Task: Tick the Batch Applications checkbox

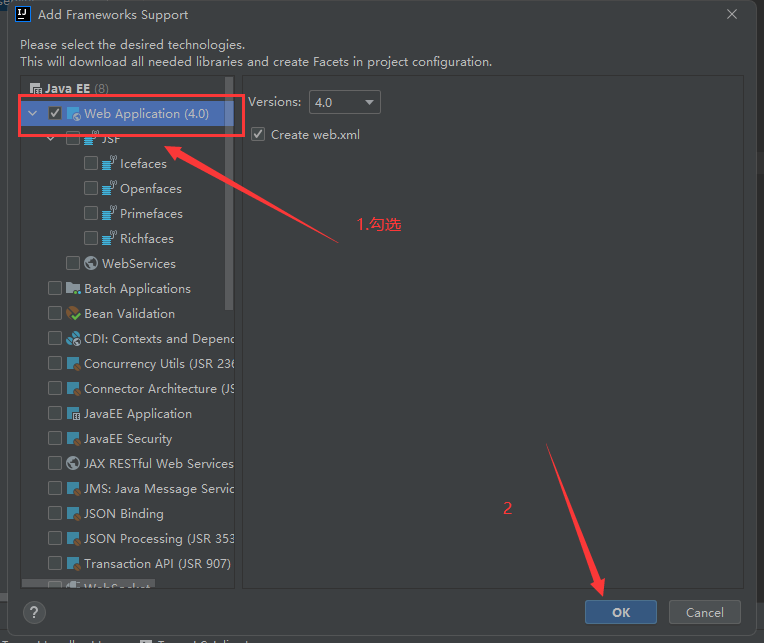Action: tap(55, 288)
